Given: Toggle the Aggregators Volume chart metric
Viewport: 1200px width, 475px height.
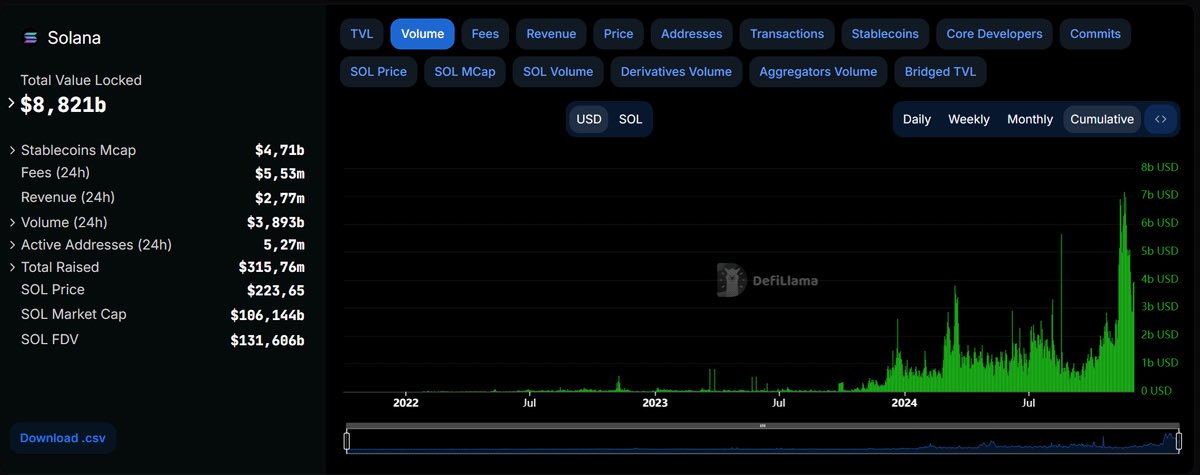Looking at the screenshot, I should [818, 71].
